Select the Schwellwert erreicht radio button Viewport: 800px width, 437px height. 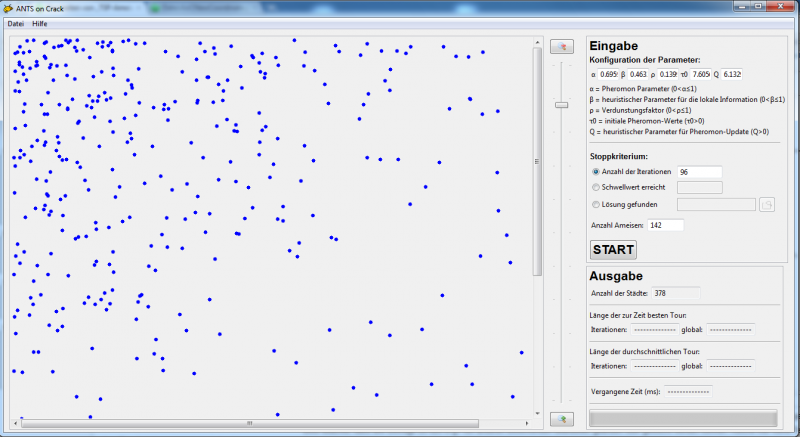pyautogui.click(x=597, y=187)
